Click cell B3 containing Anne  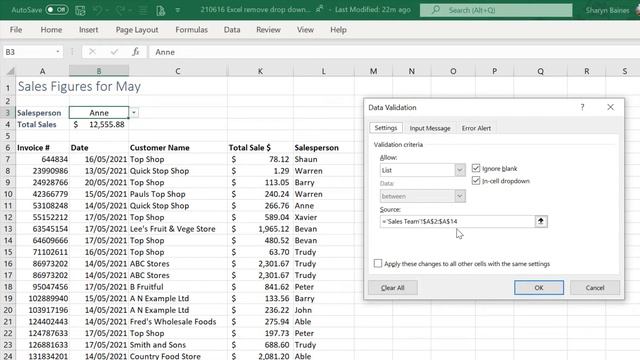click(x=99, y=113)
